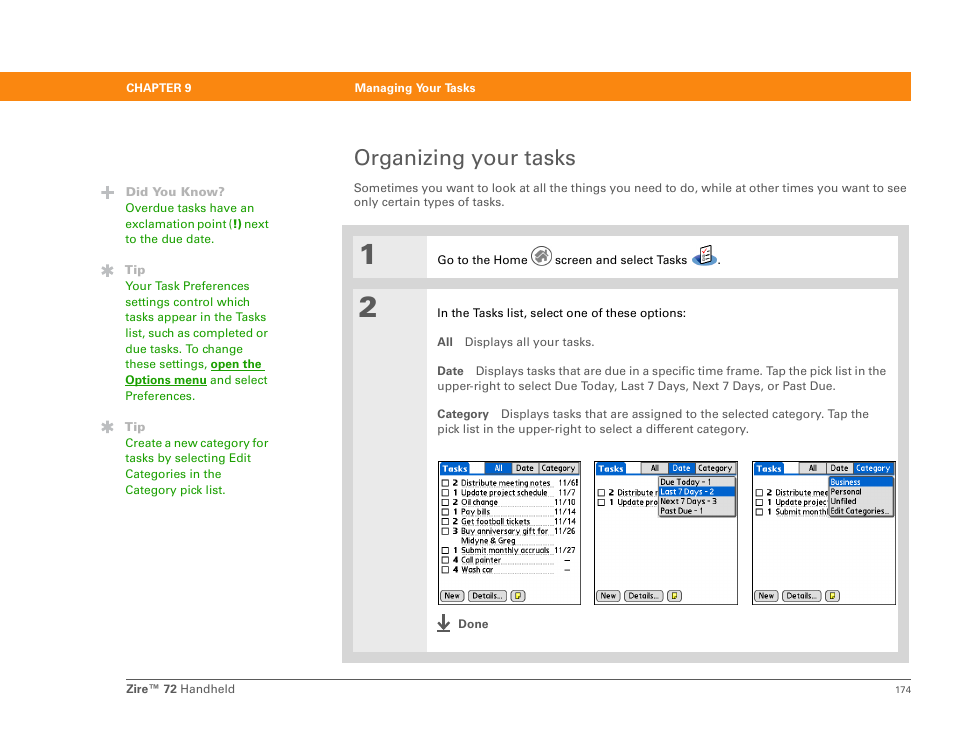The height and width of the screenshot is (738, 954).
Task: Click the page number 174
Action: point(903,690)
